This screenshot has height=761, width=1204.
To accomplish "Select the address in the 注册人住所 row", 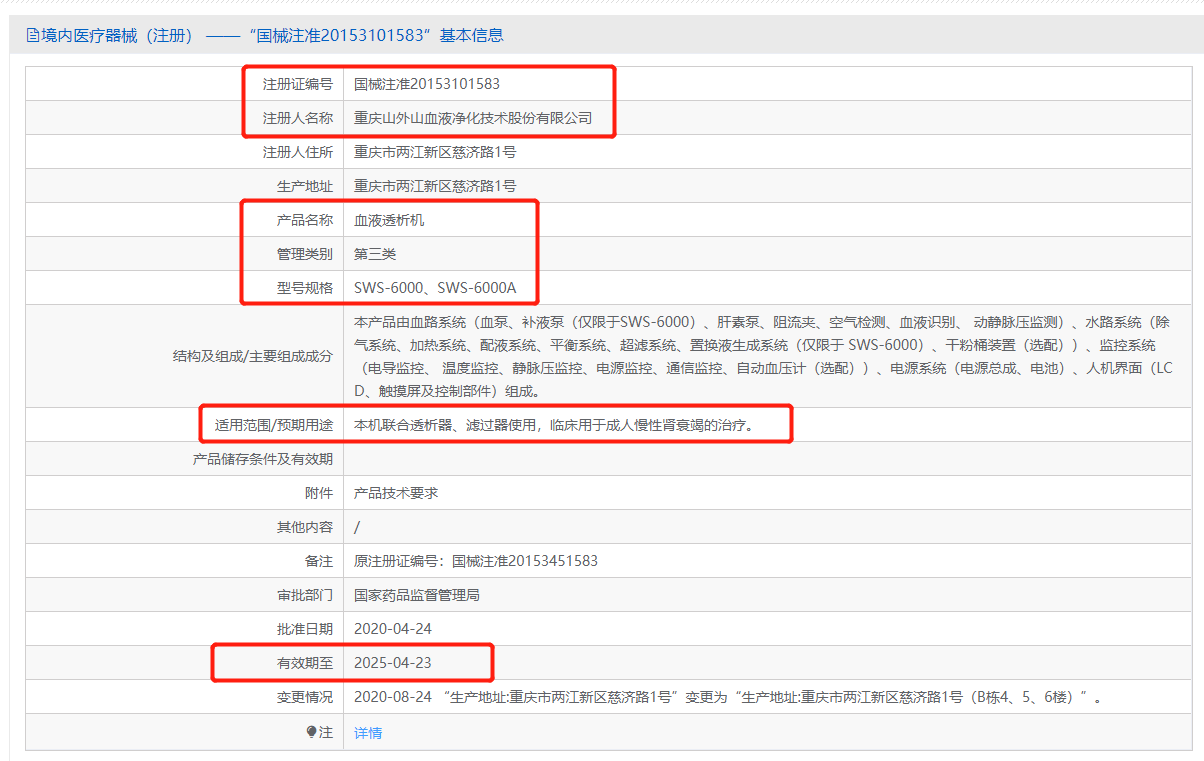I will (435, 152).
